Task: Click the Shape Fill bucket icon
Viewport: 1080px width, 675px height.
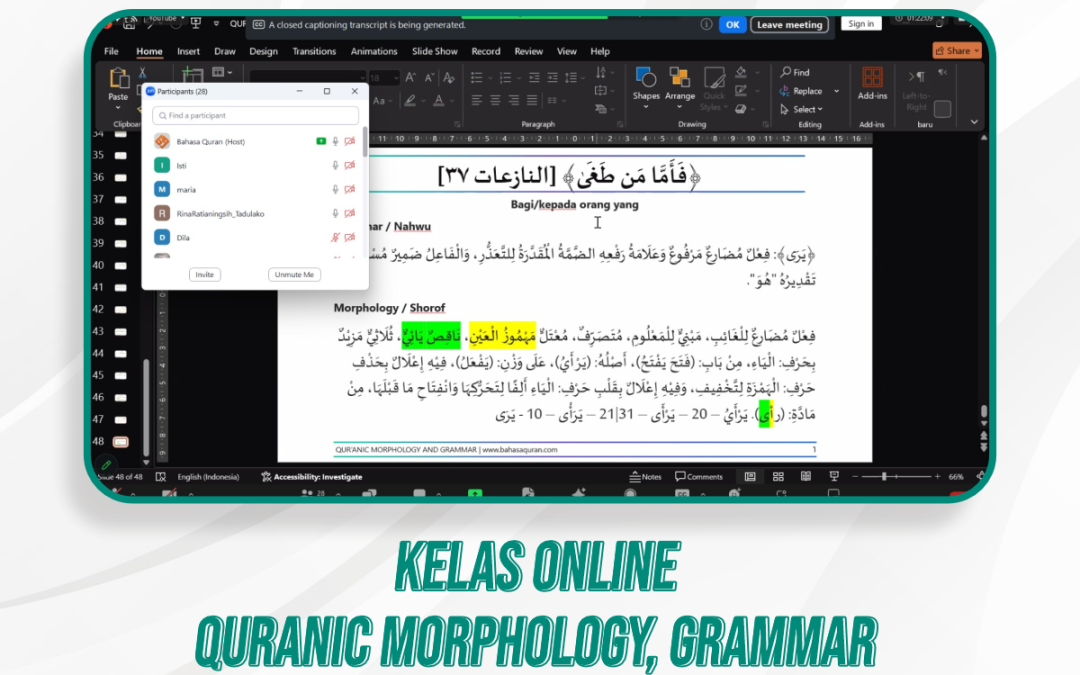Action: click(741, 72)
